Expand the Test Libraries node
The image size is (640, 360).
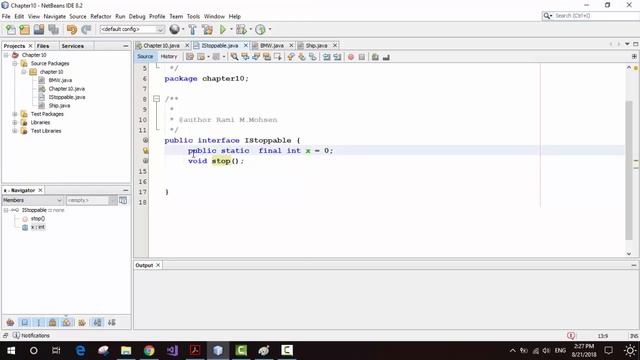tap(15, 131)
